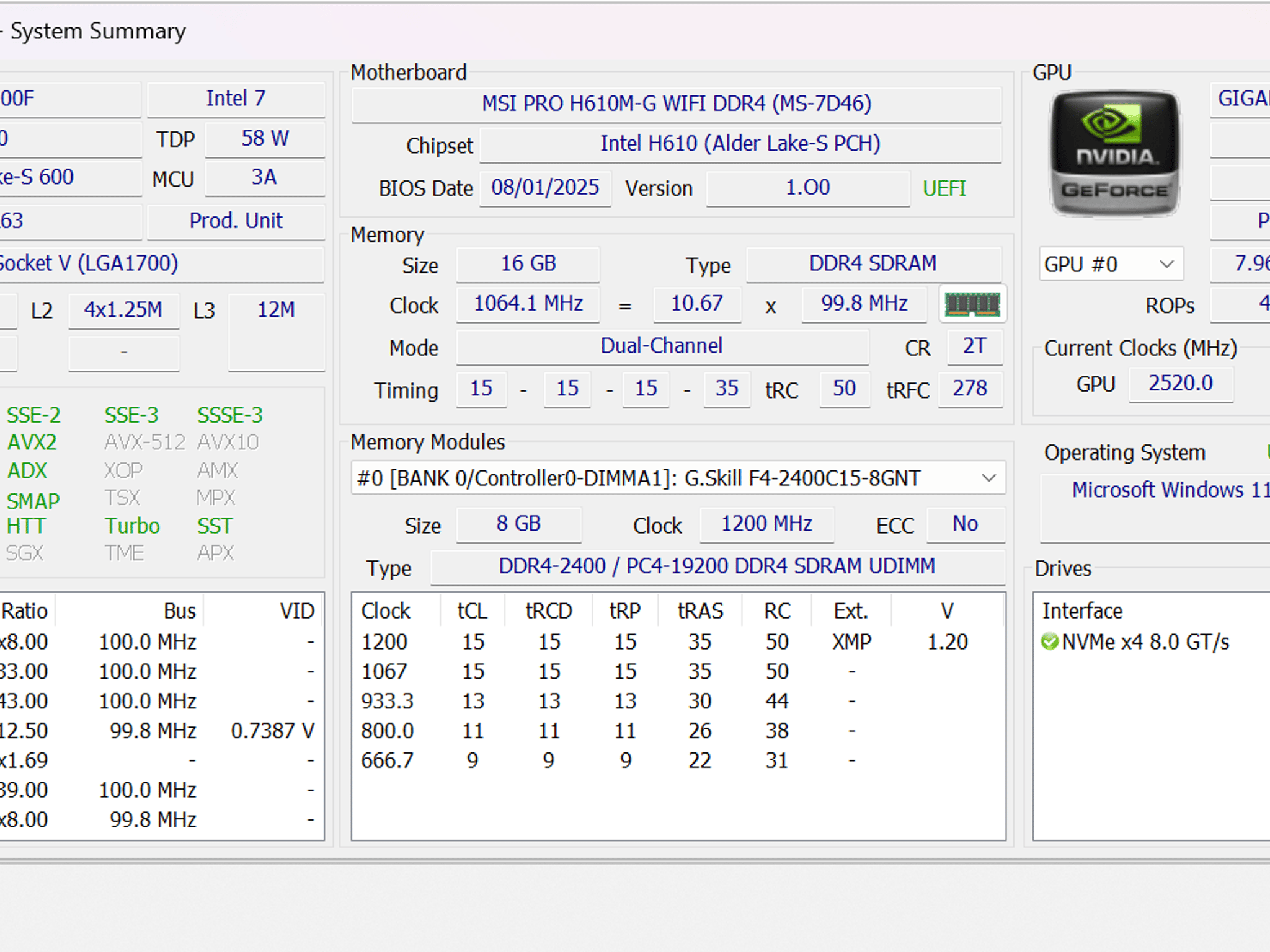The height and width of the screenshot is (952, 1270).
Task: Click the Interface column header in Drives
Action: (x=1083, y=611)
